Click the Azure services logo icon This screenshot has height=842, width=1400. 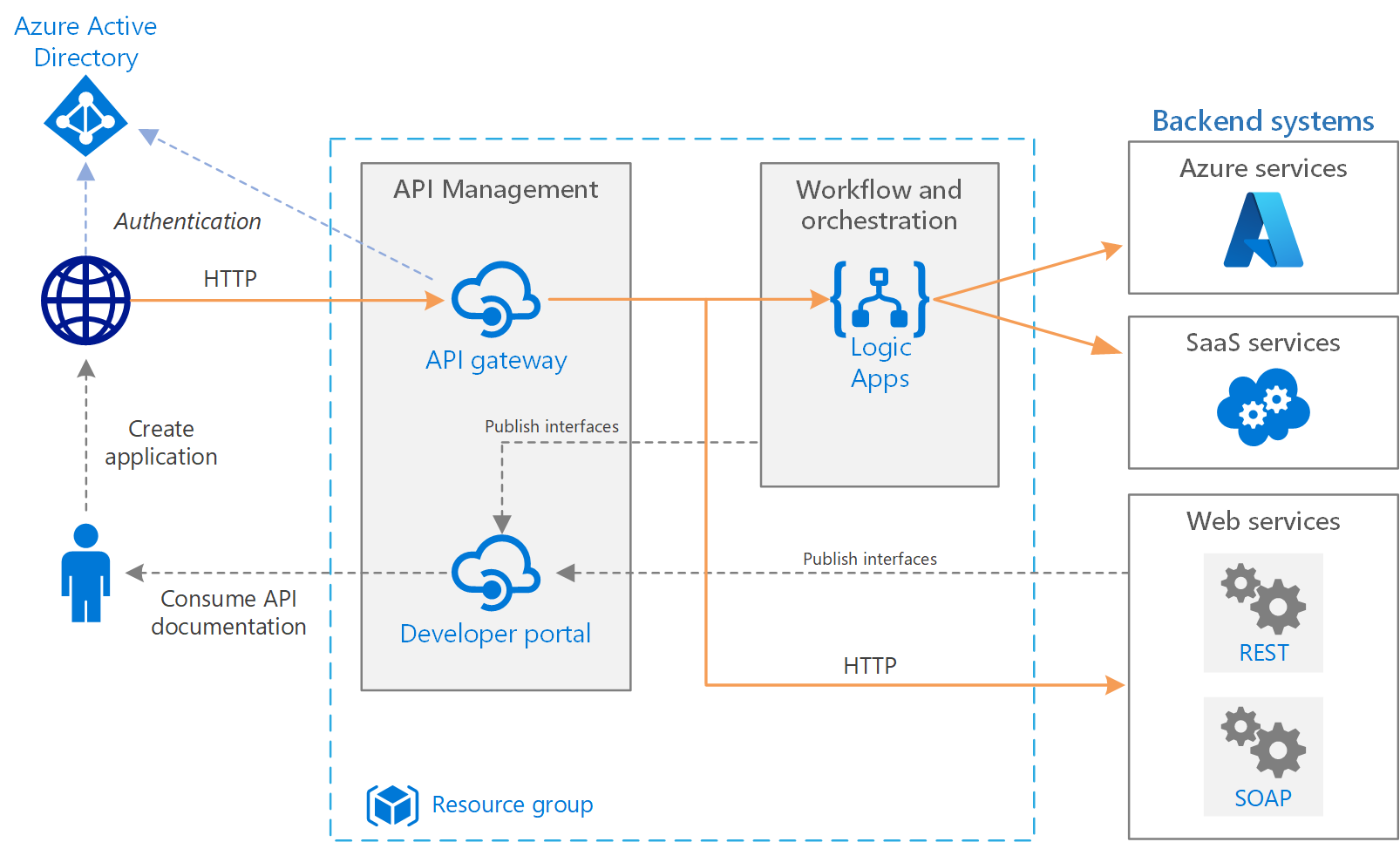pos(1263,229)
